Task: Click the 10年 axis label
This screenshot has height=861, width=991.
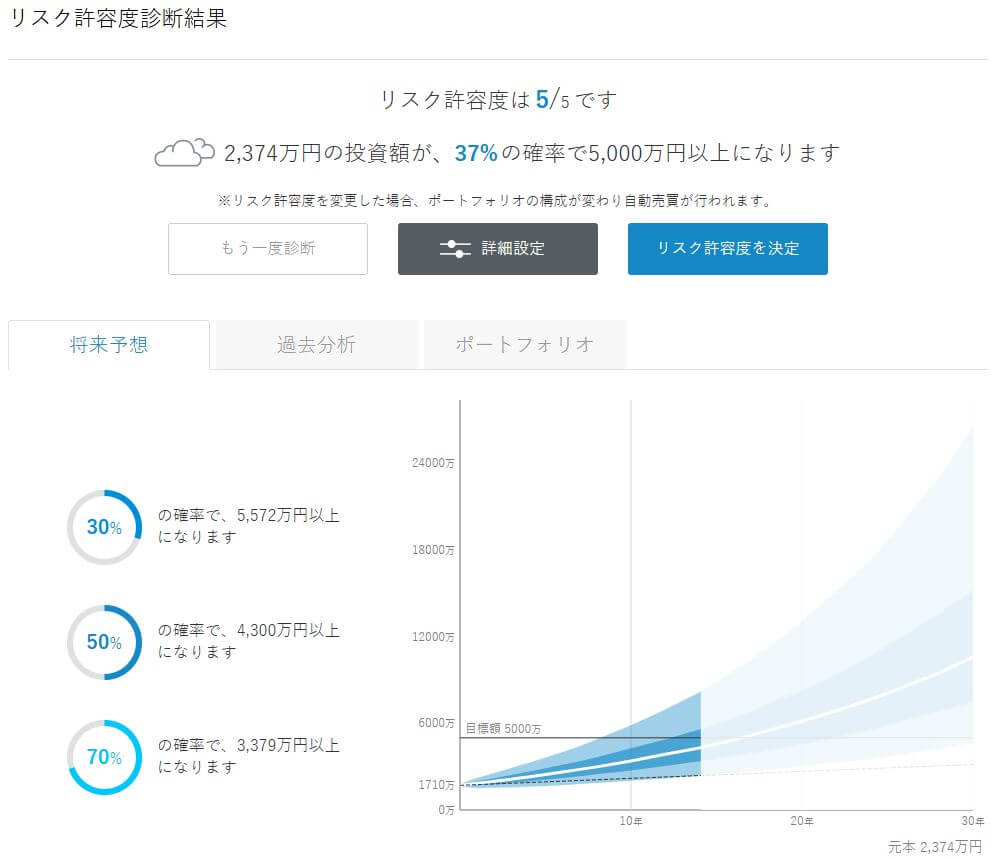Action: [x=631, y=821]
